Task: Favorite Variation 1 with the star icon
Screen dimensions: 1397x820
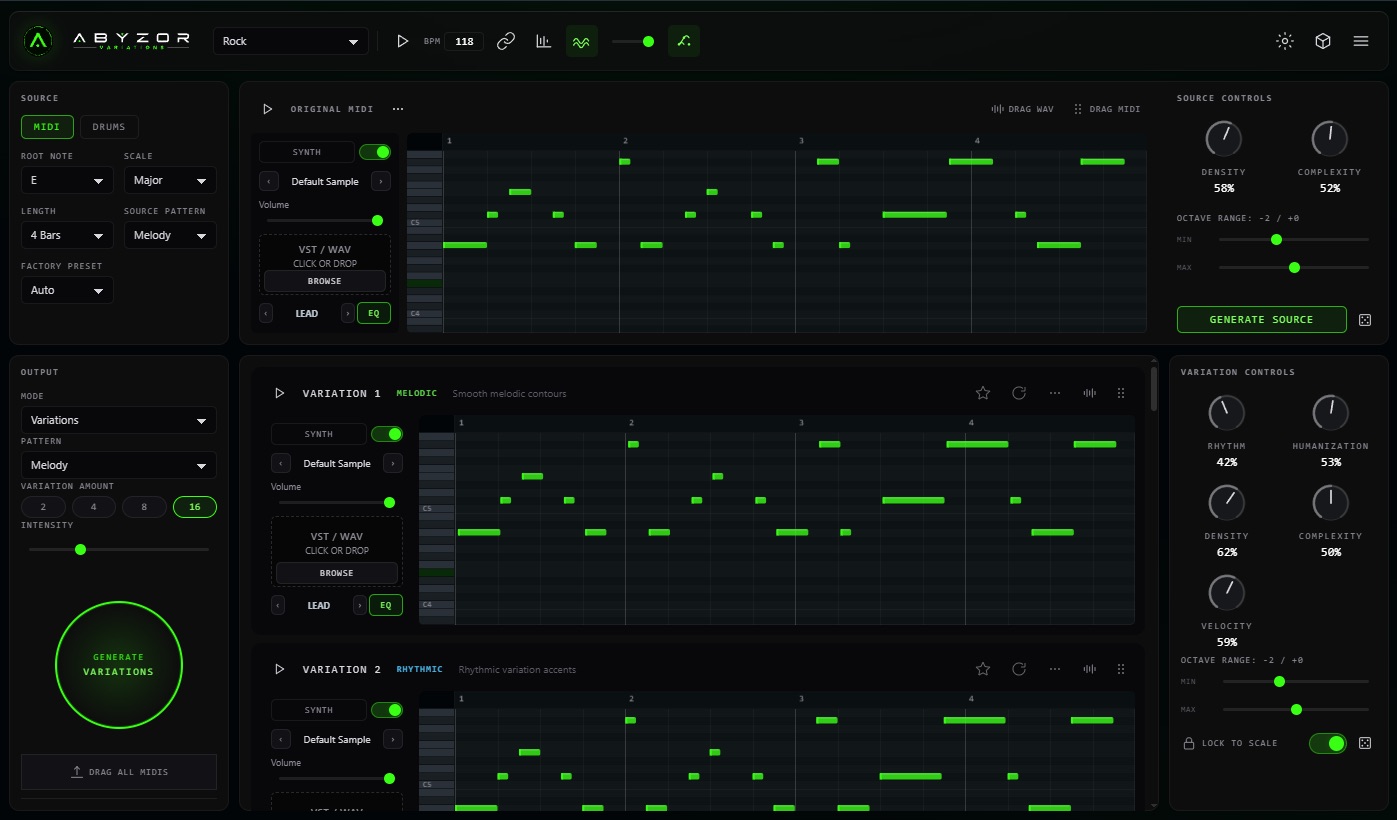Action: click(x=982, y=393)
